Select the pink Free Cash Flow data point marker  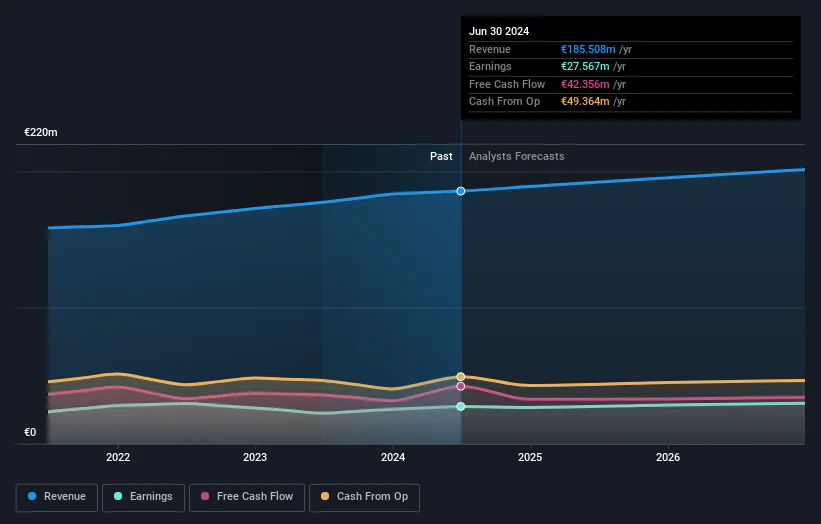[461, 386]
